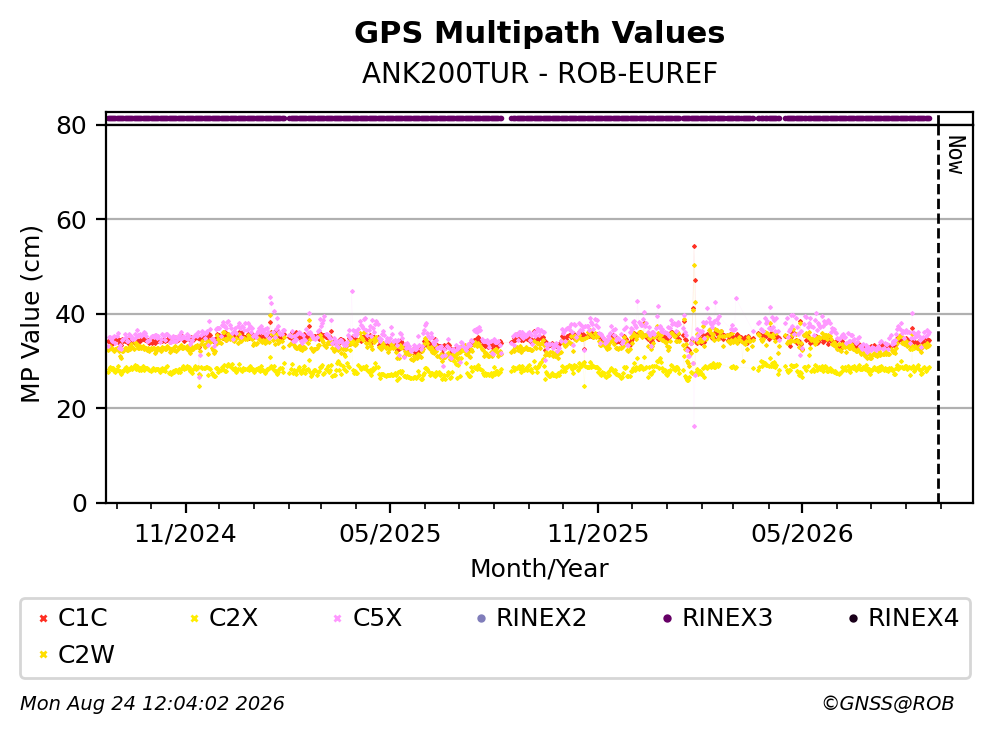Click the ANK200TUR - ROB-EUREF subtitle
The height and width of the screenshot is (734, 993).
coord(540,73)
